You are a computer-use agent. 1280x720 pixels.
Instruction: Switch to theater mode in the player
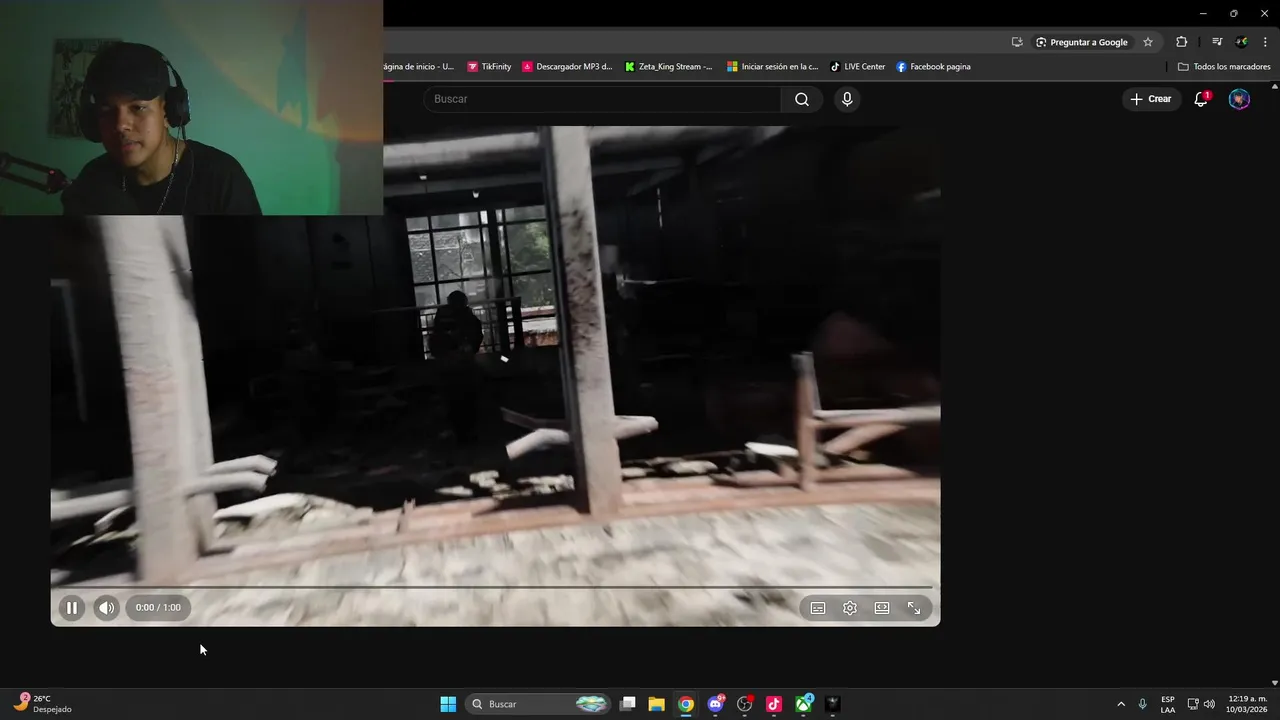[x=882, y=608]
